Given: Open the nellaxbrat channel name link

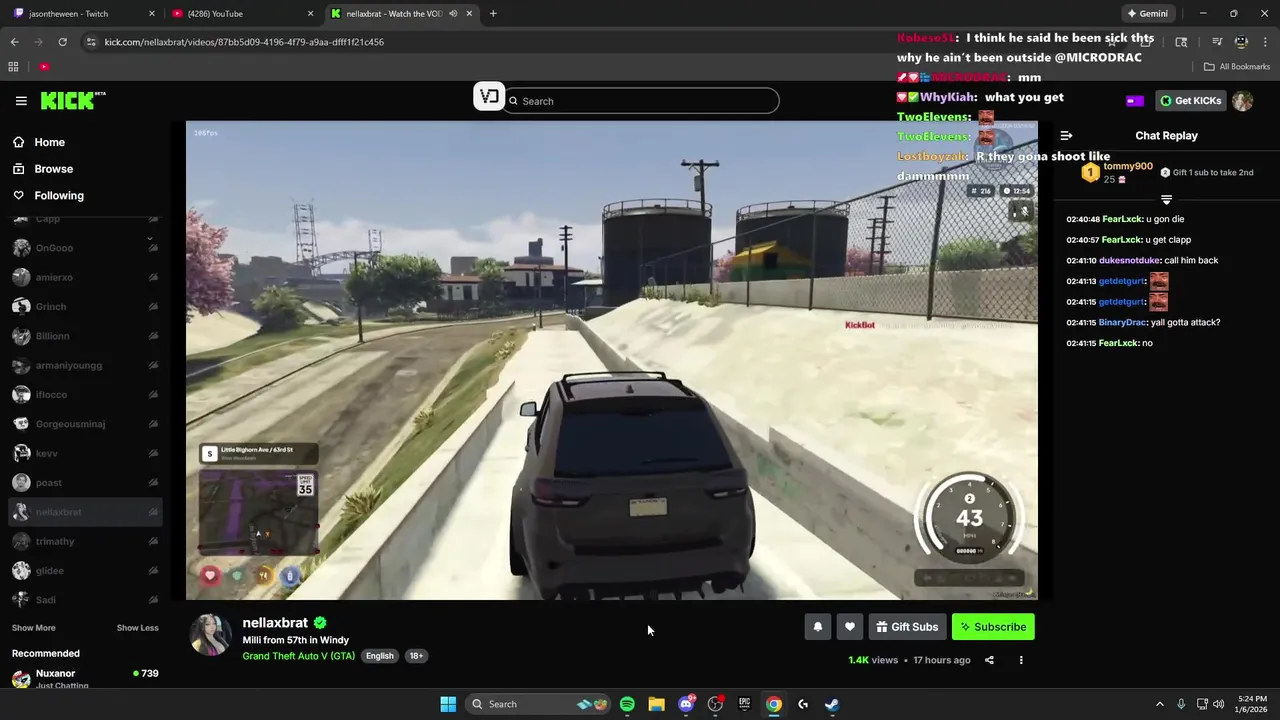Looking at the screenshot, I should pyautogui.click(x=275, y=623).
